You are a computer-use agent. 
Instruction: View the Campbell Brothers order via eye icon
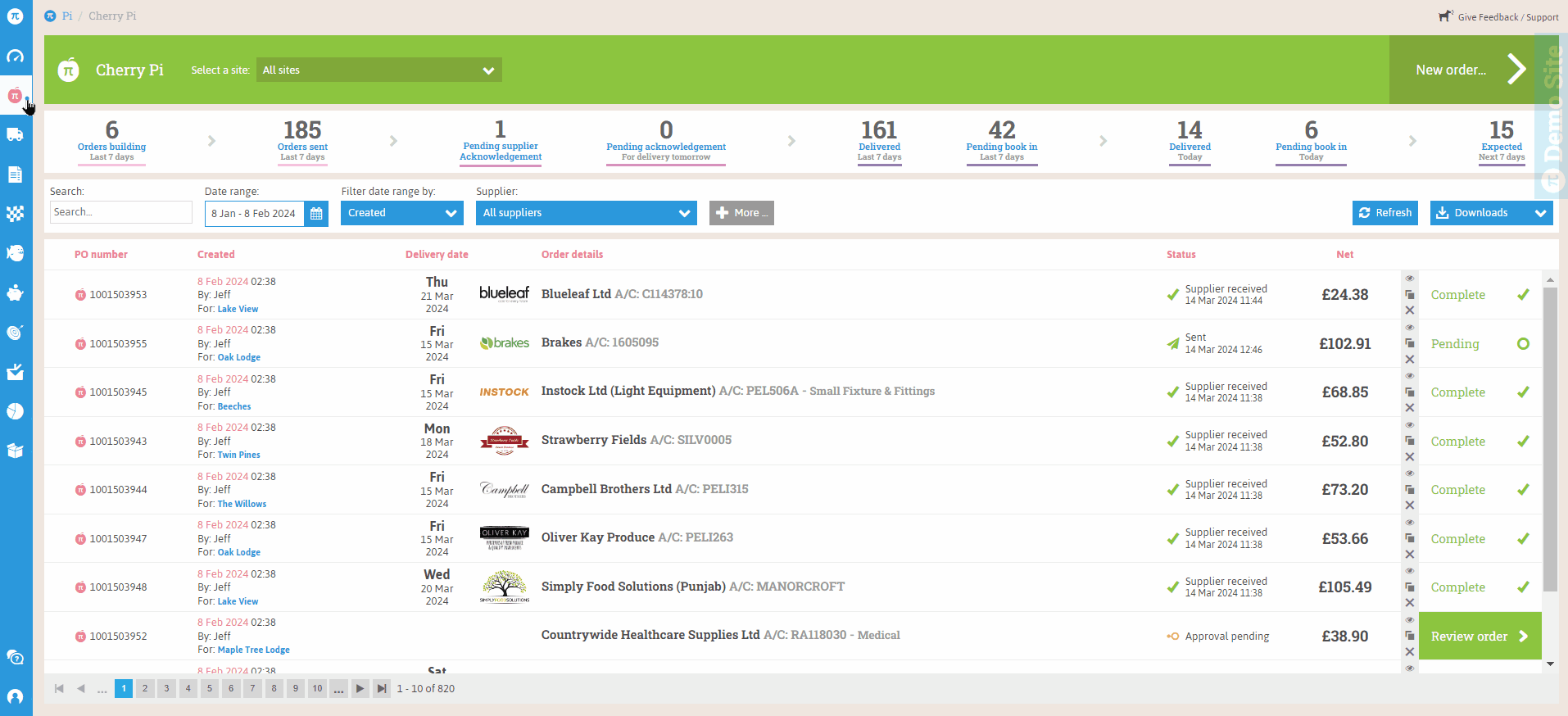coord(1410,474)
